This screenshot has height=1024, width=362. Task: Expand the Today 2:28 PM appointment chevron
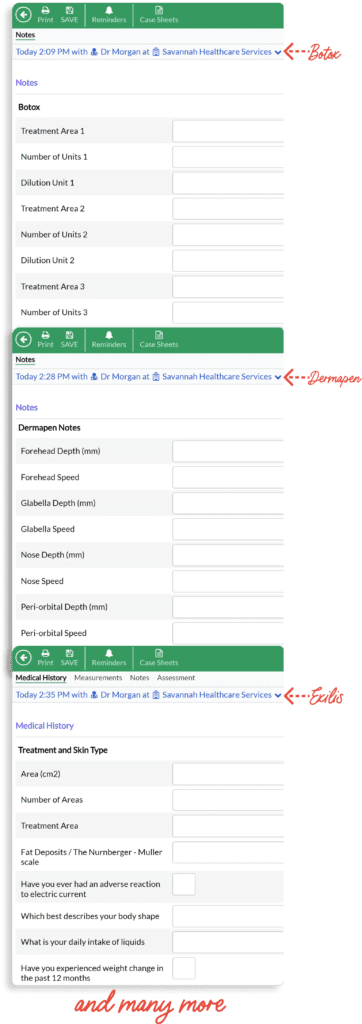coord(278,377)
